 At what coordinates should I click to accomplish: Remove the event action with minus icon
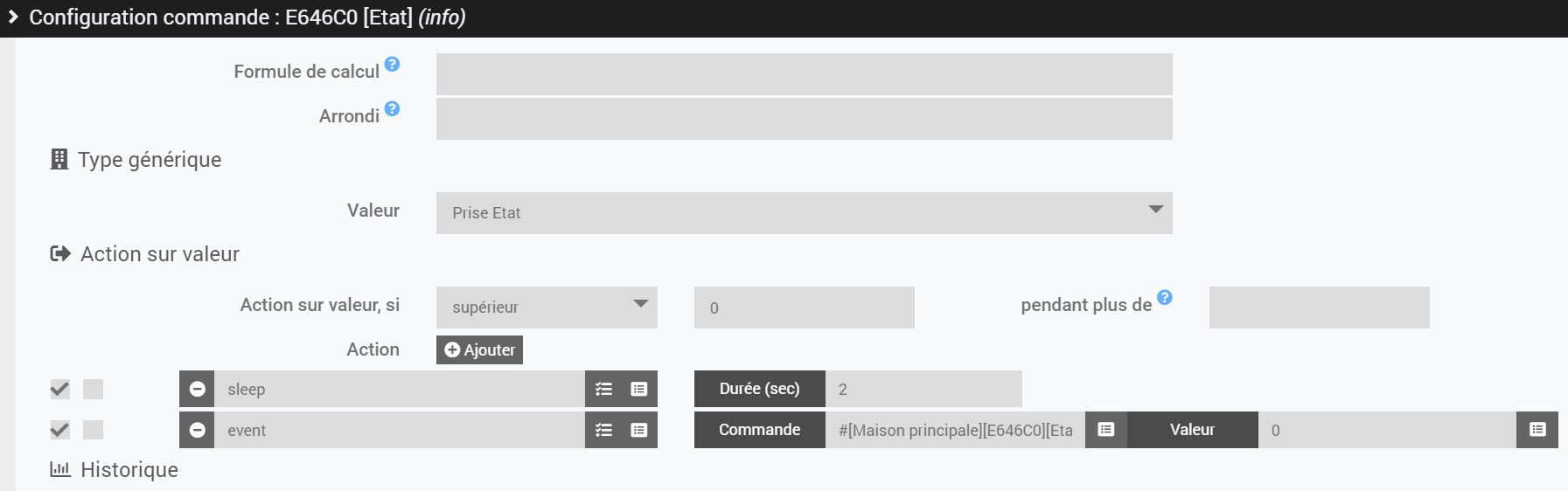[198, 430]
